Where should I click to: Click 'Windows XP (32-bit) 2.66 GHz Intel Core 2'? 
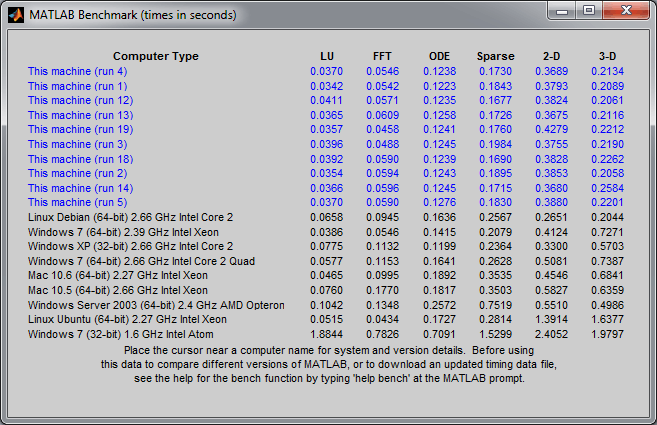(x=130, y=246)
